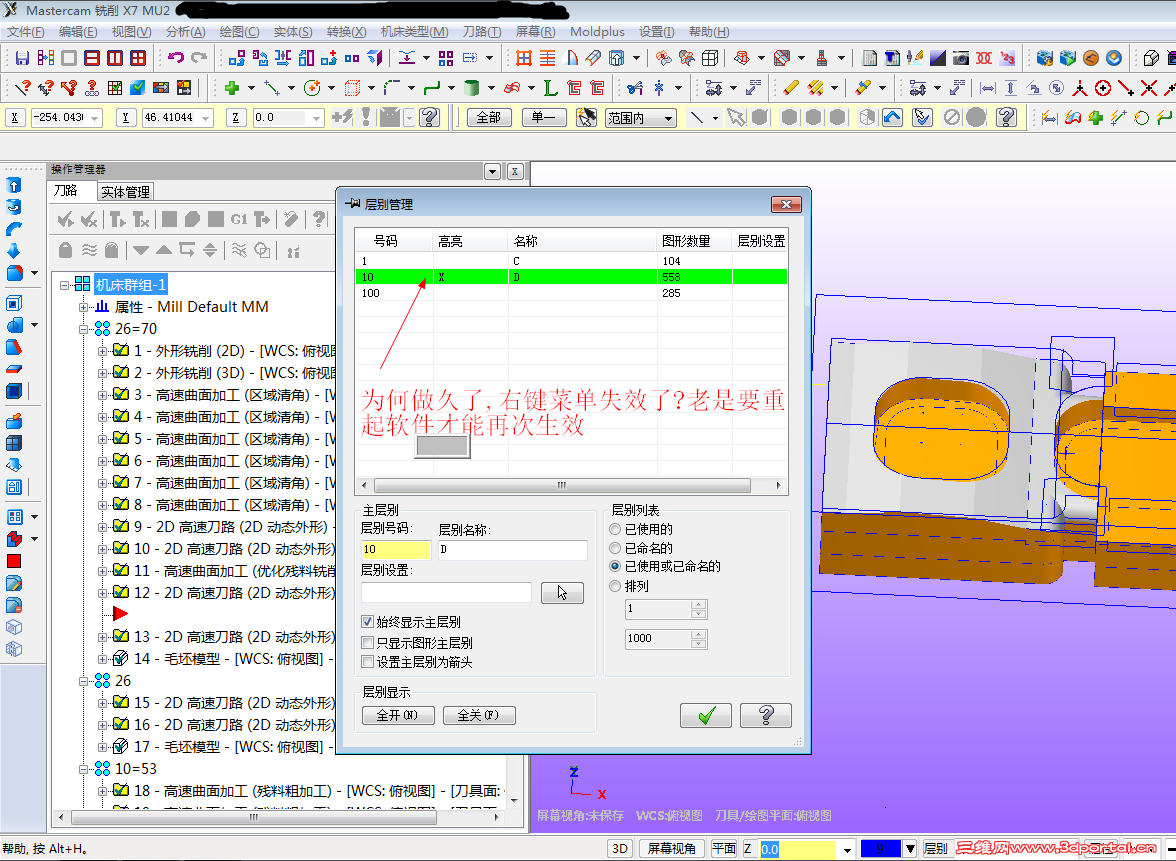Collapse the 机床群组-1 tree node
This screenshot has height=861, width=1176.
coord(64,285)
